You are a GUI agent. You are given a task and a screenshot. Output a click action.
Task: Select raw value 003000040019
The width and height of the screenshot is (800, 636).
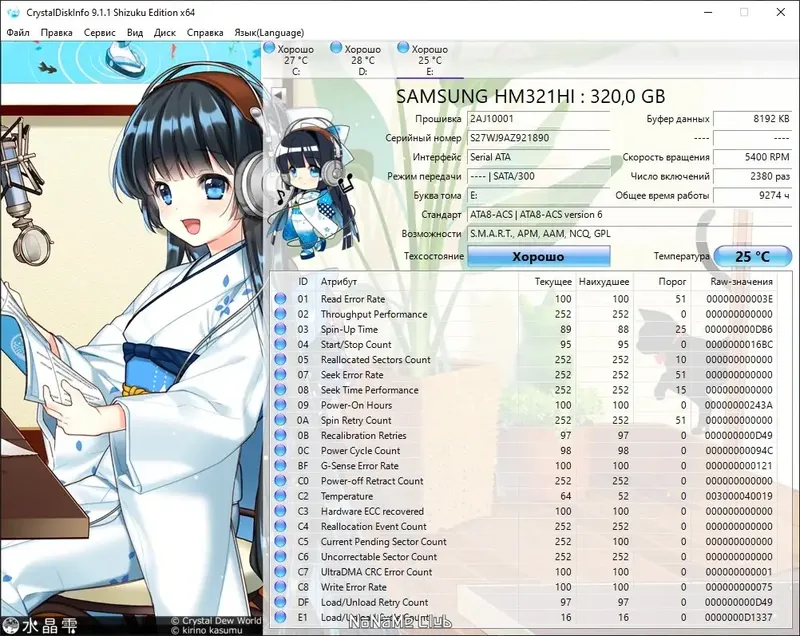739,496
